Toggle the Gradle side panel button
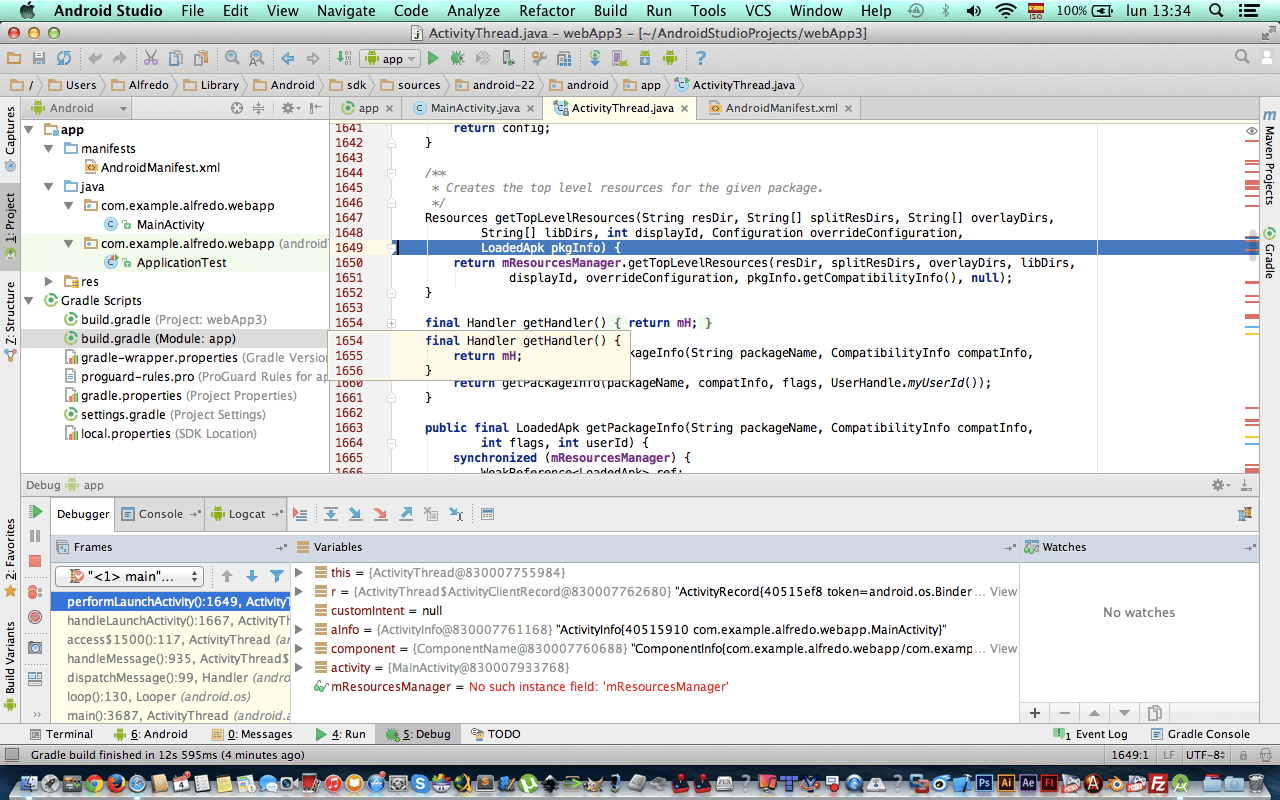Screen dimensions: 1280x800 coord(1269,254)
